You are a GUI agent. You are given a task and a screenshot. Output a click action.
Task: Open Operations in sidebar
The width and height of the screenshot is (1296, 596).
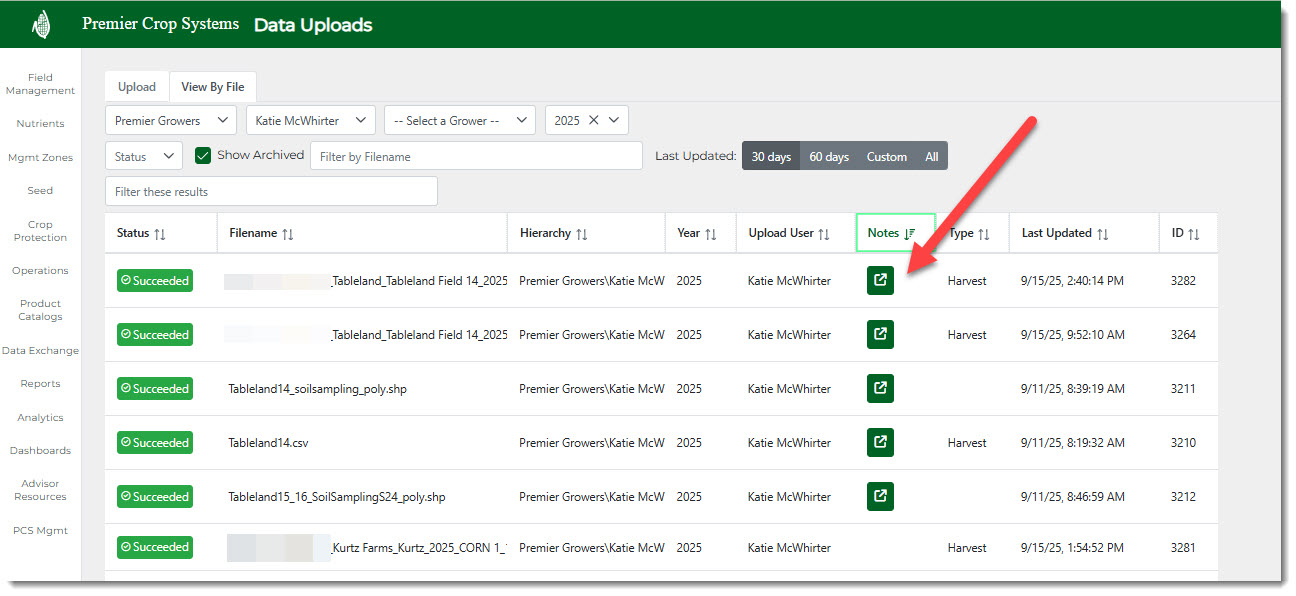pyautogui.click(x=40, y=270)
